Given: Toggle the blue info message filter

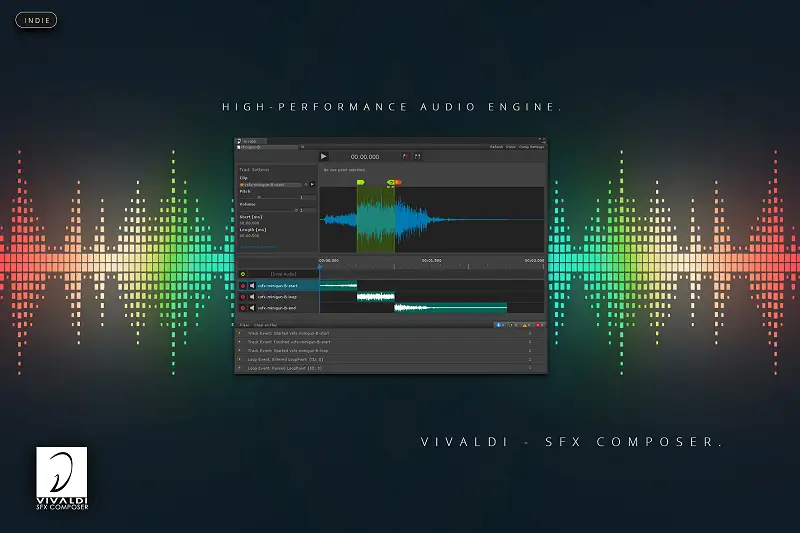Looking at the screenshot, I should (x=500, y=325).
